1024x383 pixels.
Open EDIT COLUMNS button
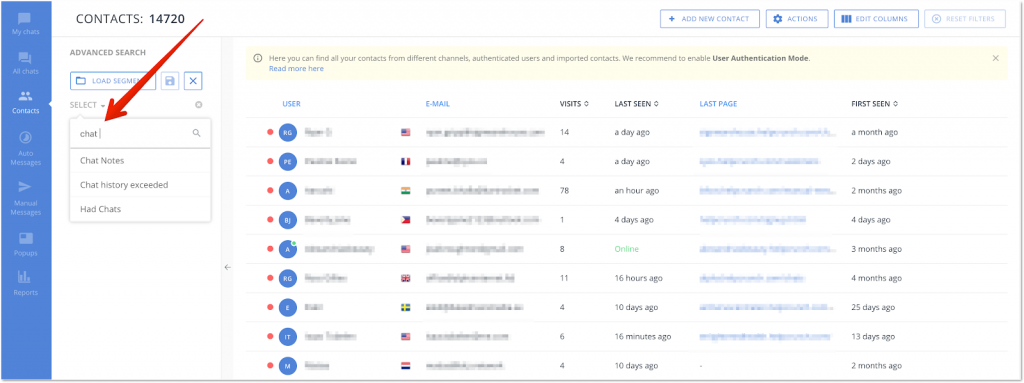tap(876, 19)
